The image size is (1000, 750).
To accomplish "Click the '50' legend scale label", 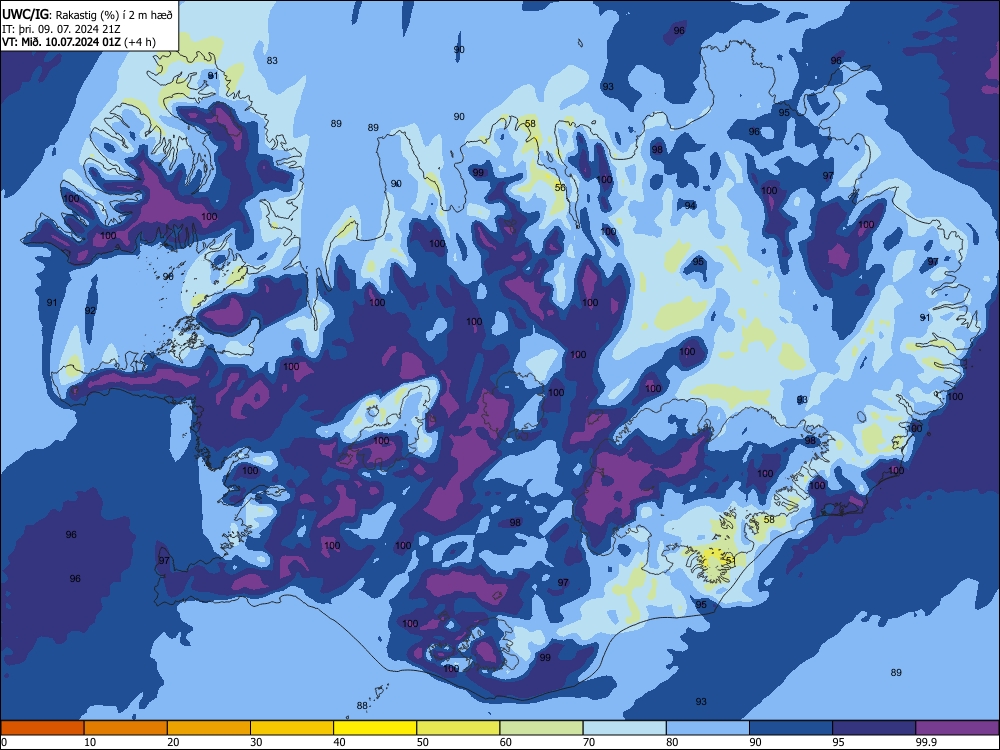I will [423, 742].
